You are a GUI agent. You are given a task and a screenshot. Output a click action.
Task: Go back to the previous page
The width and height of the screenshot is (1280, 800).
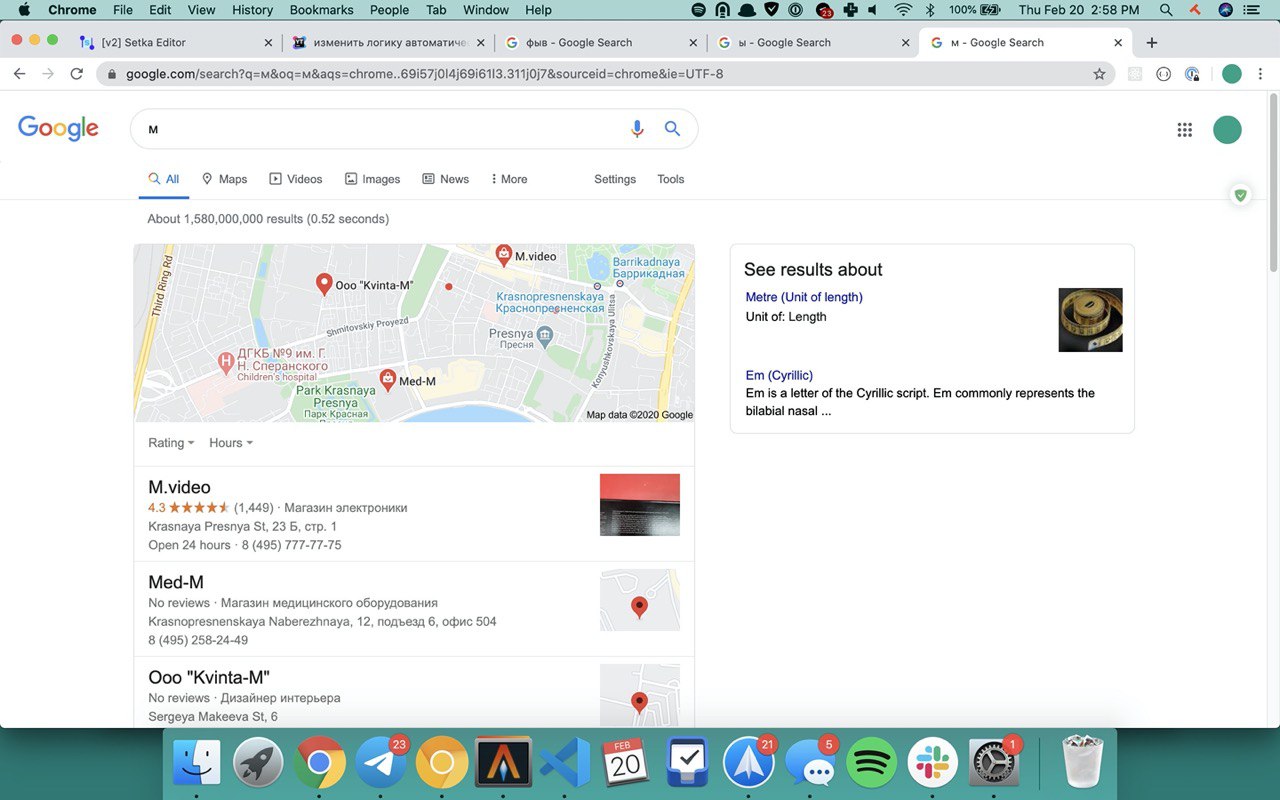point(18,74)
